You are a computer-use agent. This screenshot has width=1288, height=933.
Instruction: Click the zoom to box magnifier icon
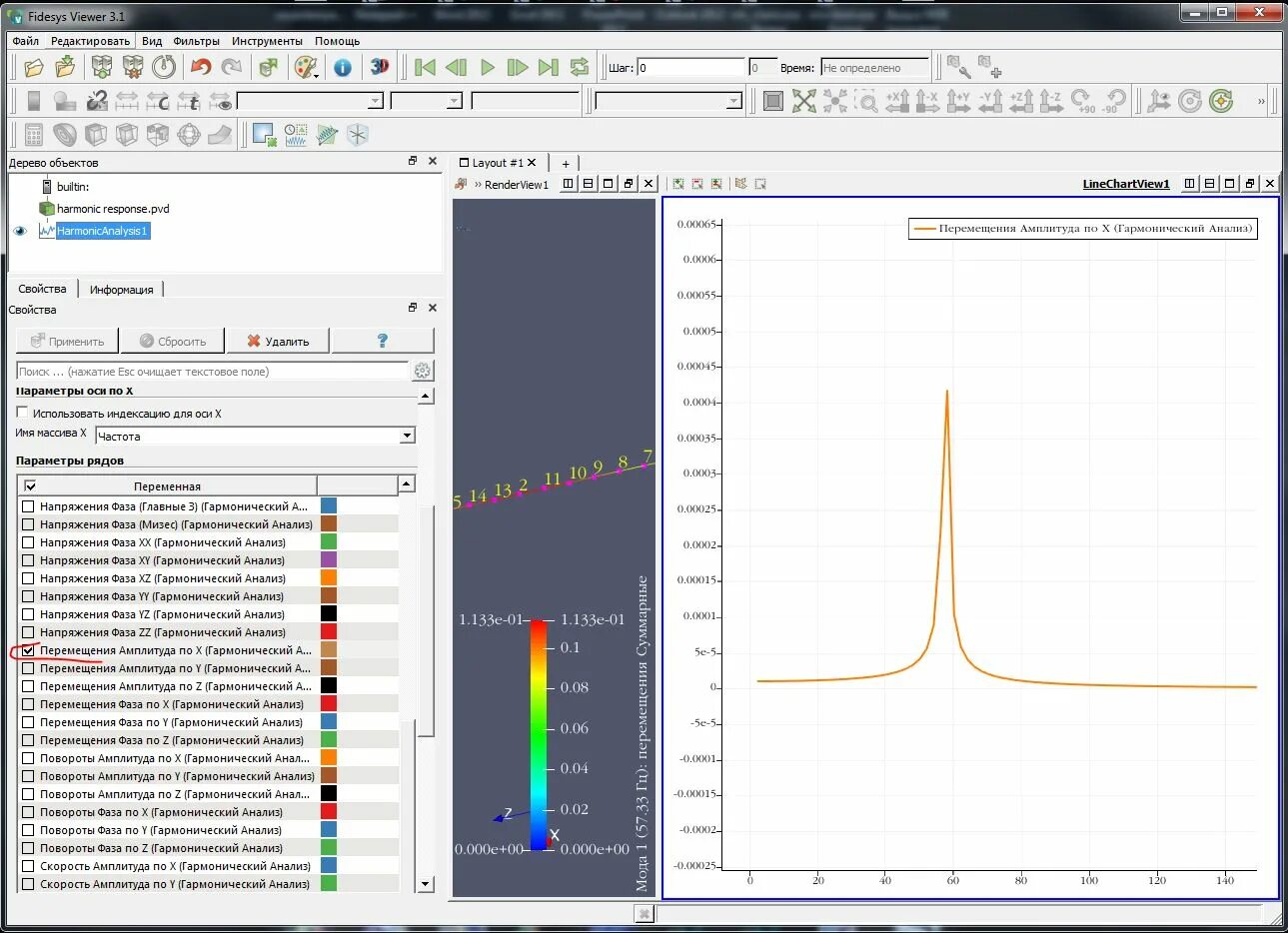pyautogui.click(x=866, y=101)
